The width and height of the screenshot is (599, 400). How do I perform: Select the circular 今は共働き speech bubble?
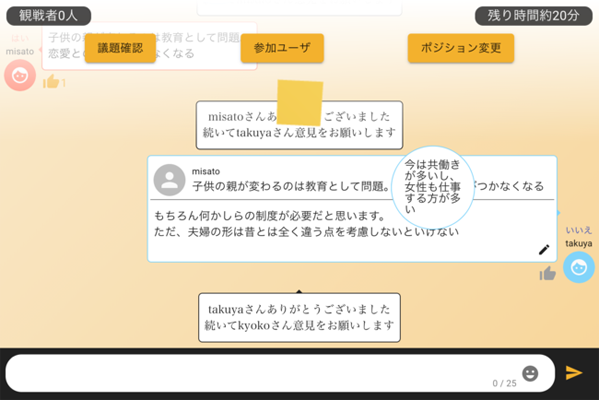pos(433,187)
